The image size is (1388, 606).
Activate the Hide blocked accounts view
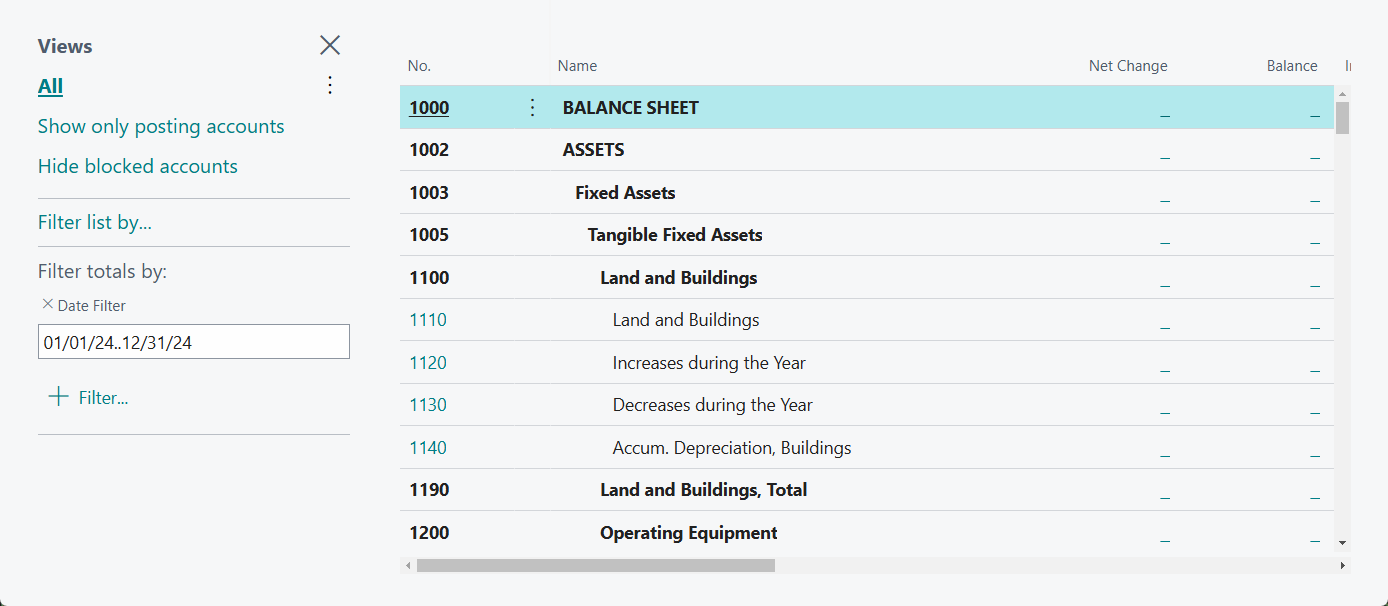137,166
